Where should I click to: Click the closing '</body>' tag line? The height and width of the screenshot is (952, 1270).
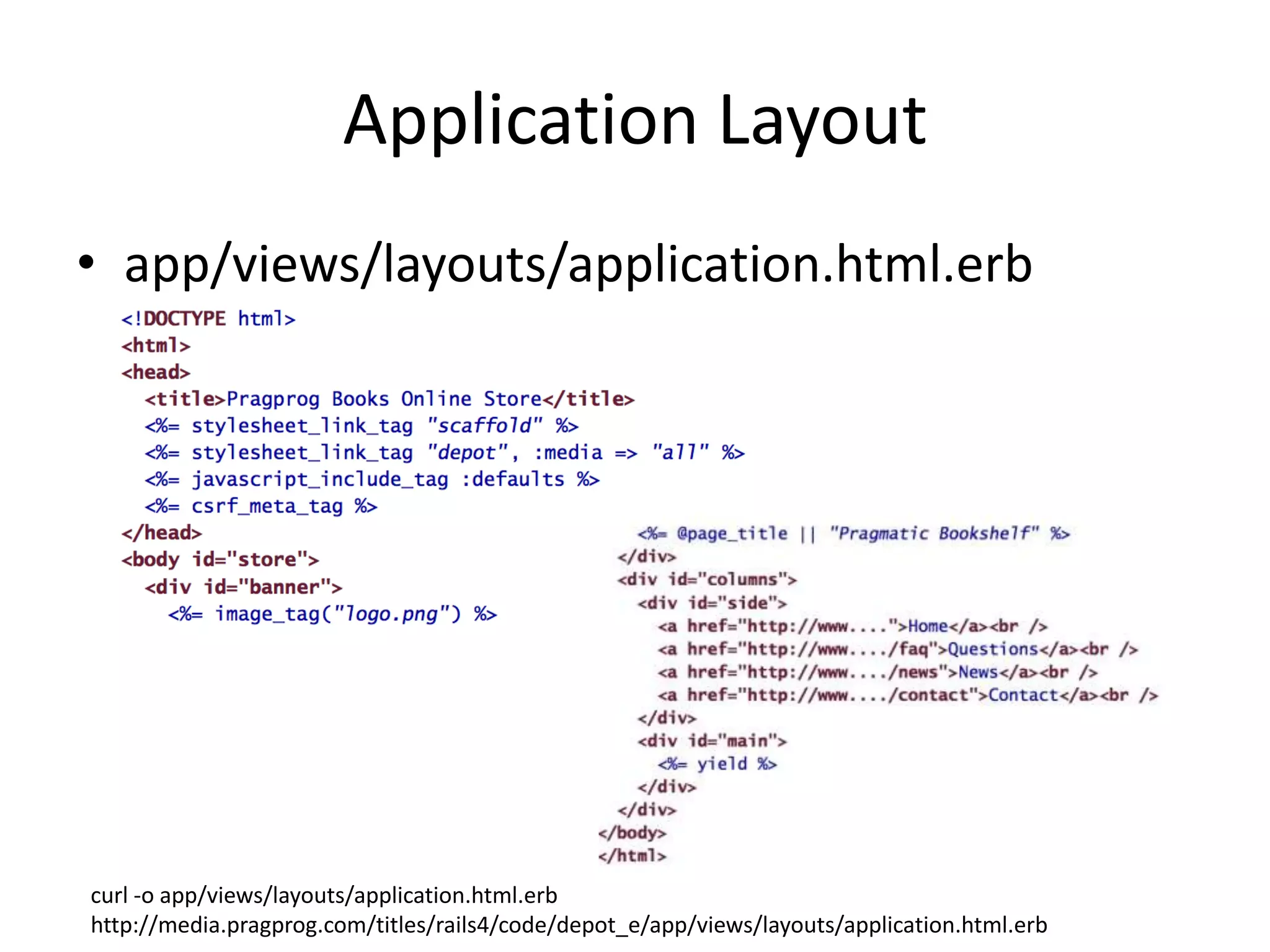click(x=632, y=832)
